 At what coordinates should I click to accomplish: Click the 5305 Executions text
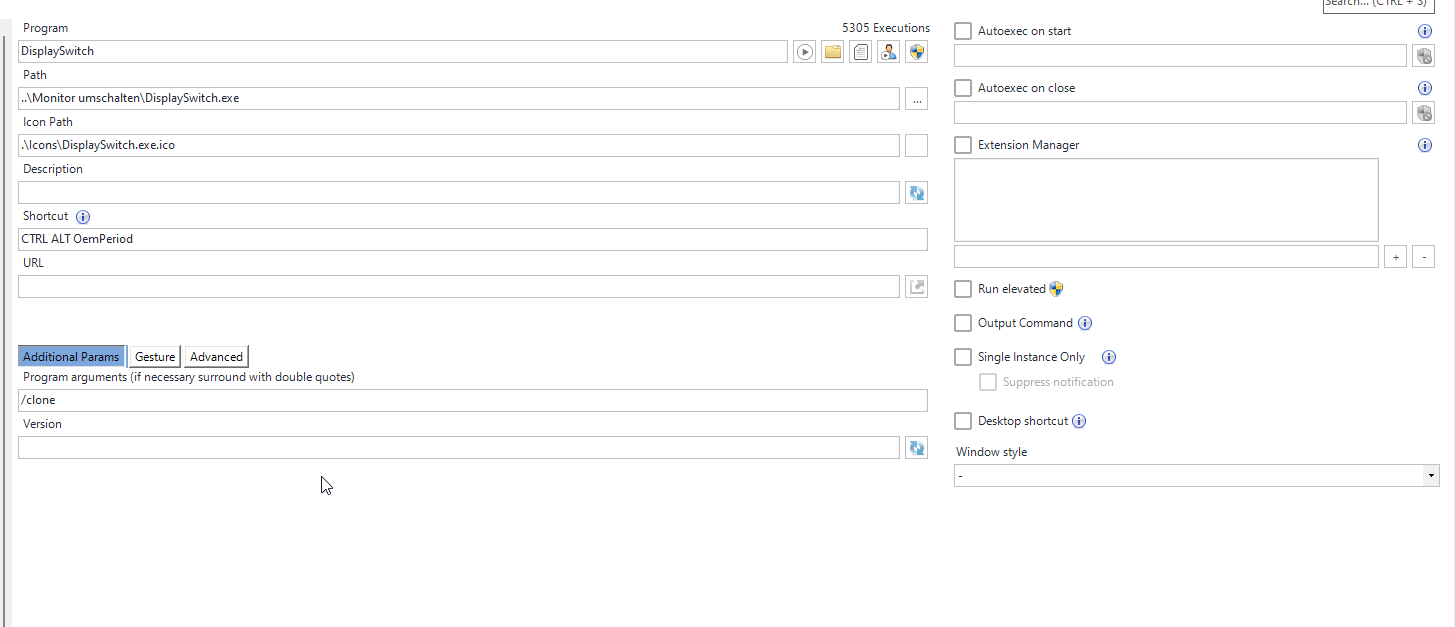point(886,28)
